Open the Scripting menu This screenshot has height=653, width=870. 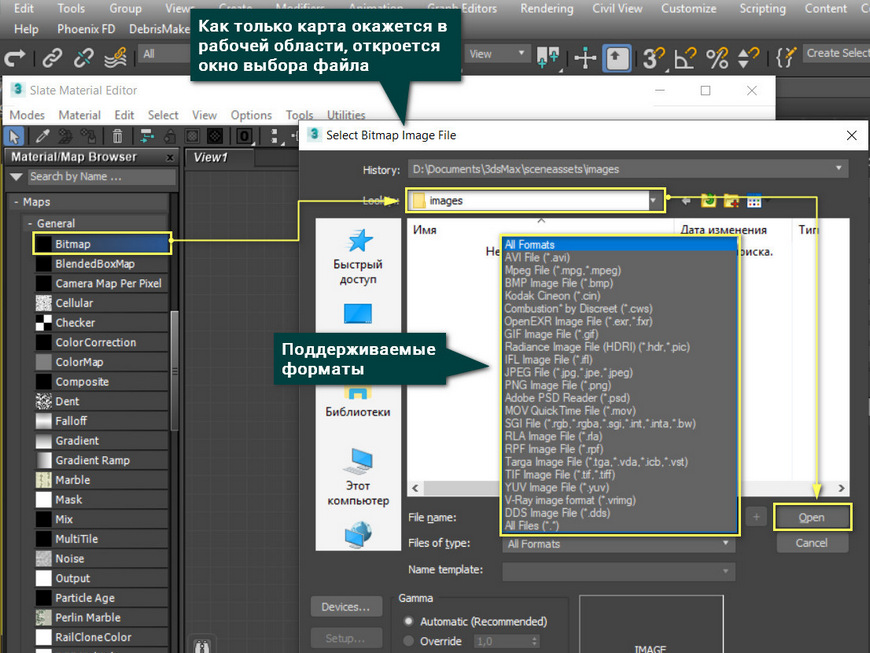(x=762, y=8)
